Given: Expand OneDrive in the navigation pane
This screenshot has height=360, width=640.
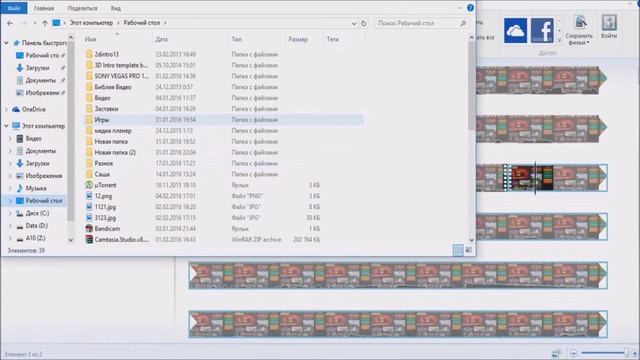Looking at the screenshot, I should click(x=7, y=109).
